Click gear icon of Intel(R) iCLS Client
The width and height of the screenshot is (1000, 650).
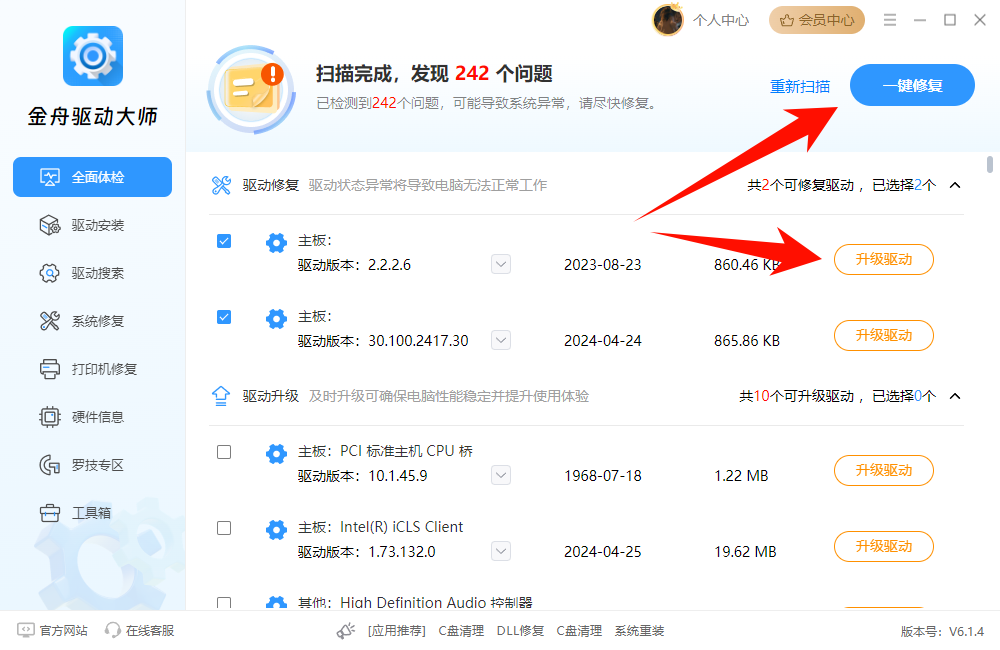click(x=276, y=529)
